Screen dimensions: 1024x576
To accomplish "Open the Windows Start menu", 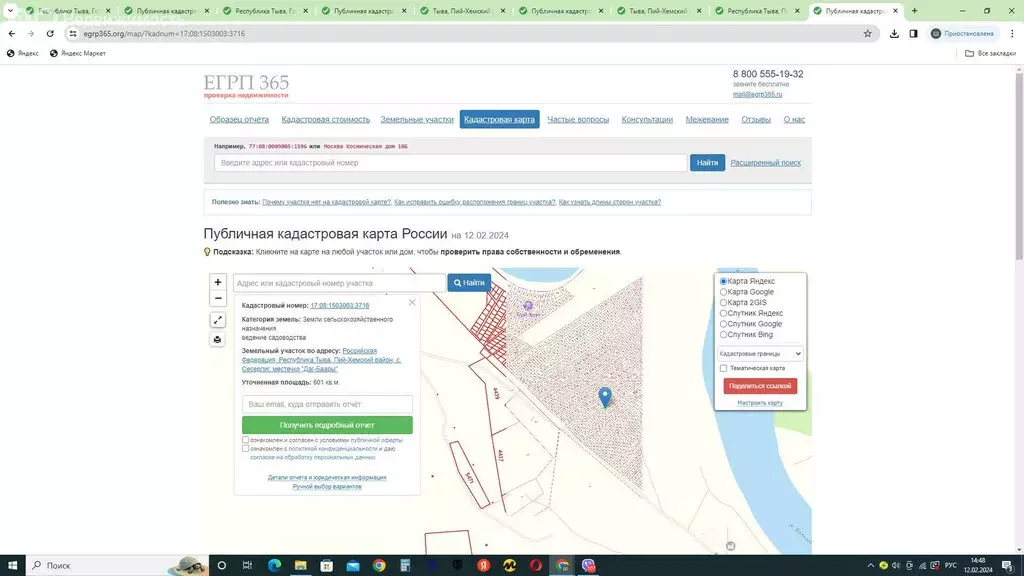I will tap(12, 566).
